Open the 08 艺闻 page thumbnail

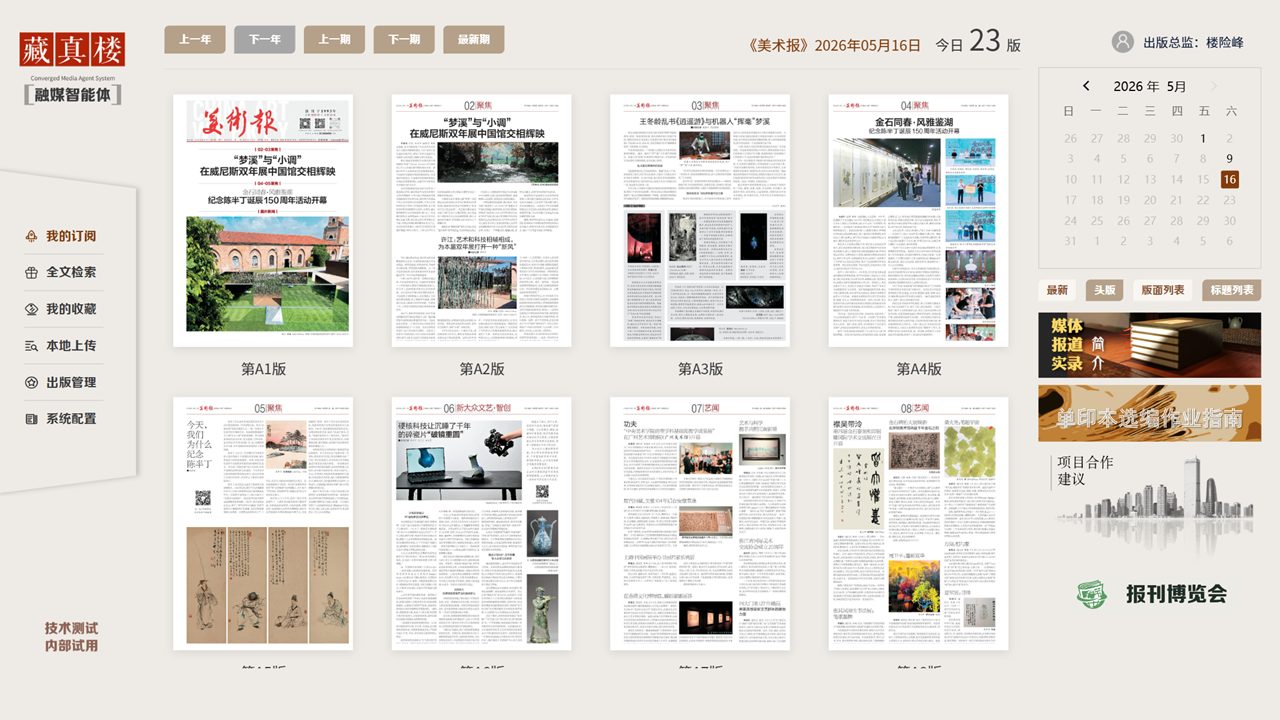(x=918, y=523)
